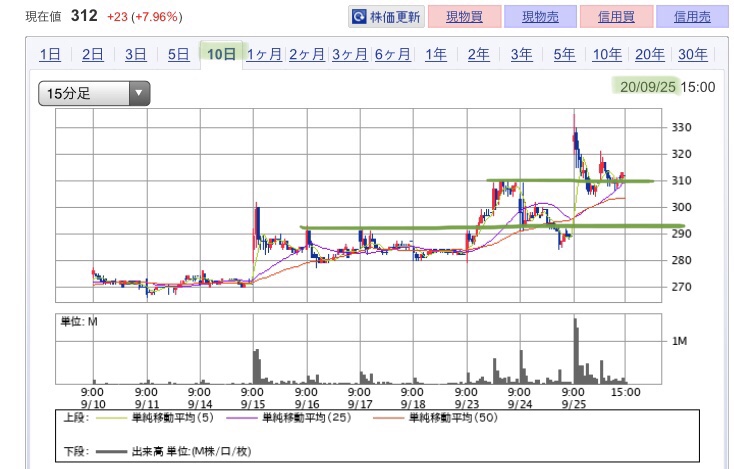
Task: Switch chart to 20年 range
Action: [650, 54]
